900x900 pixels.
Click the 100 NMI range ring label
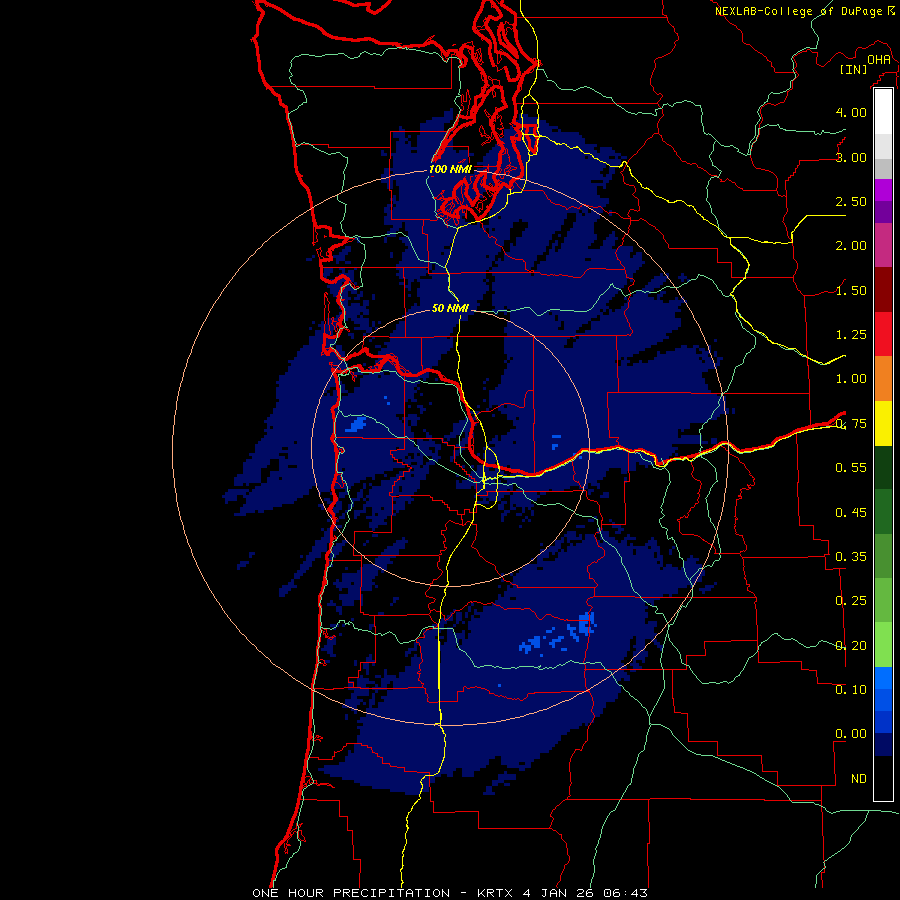pyautogui.click(x=450, y=169)
